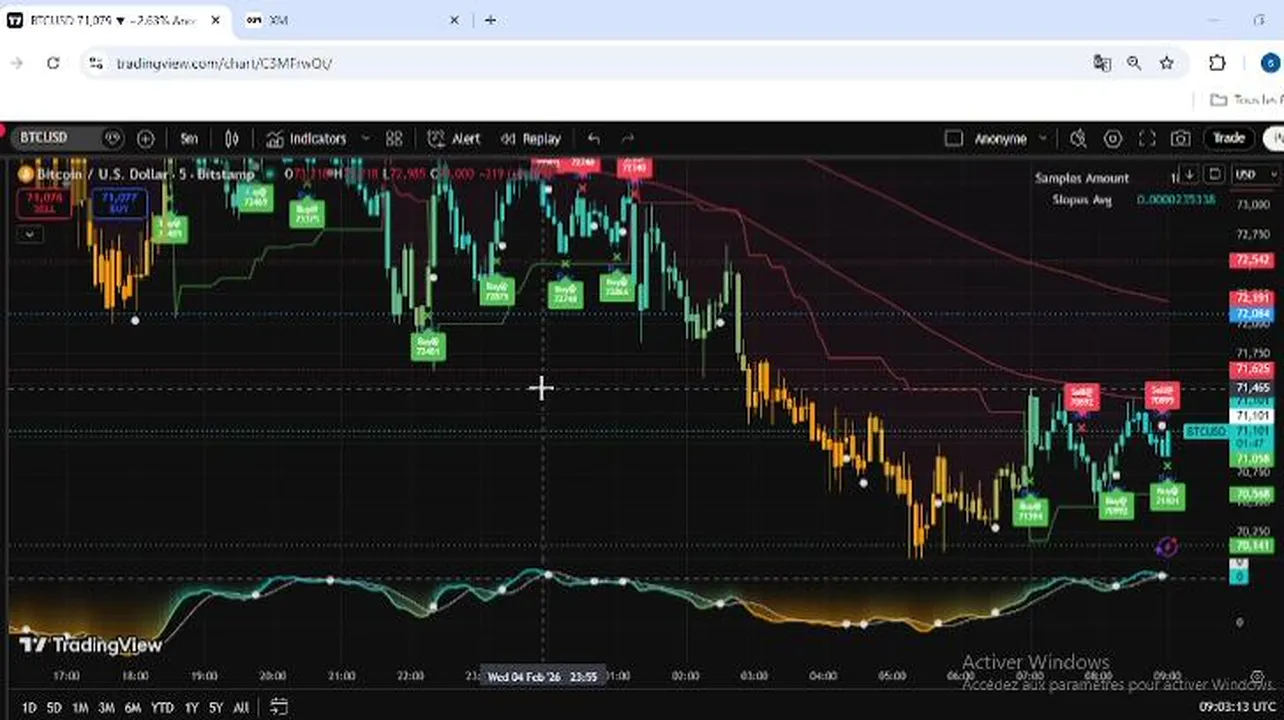Open a new browser tab

[490, 20]
